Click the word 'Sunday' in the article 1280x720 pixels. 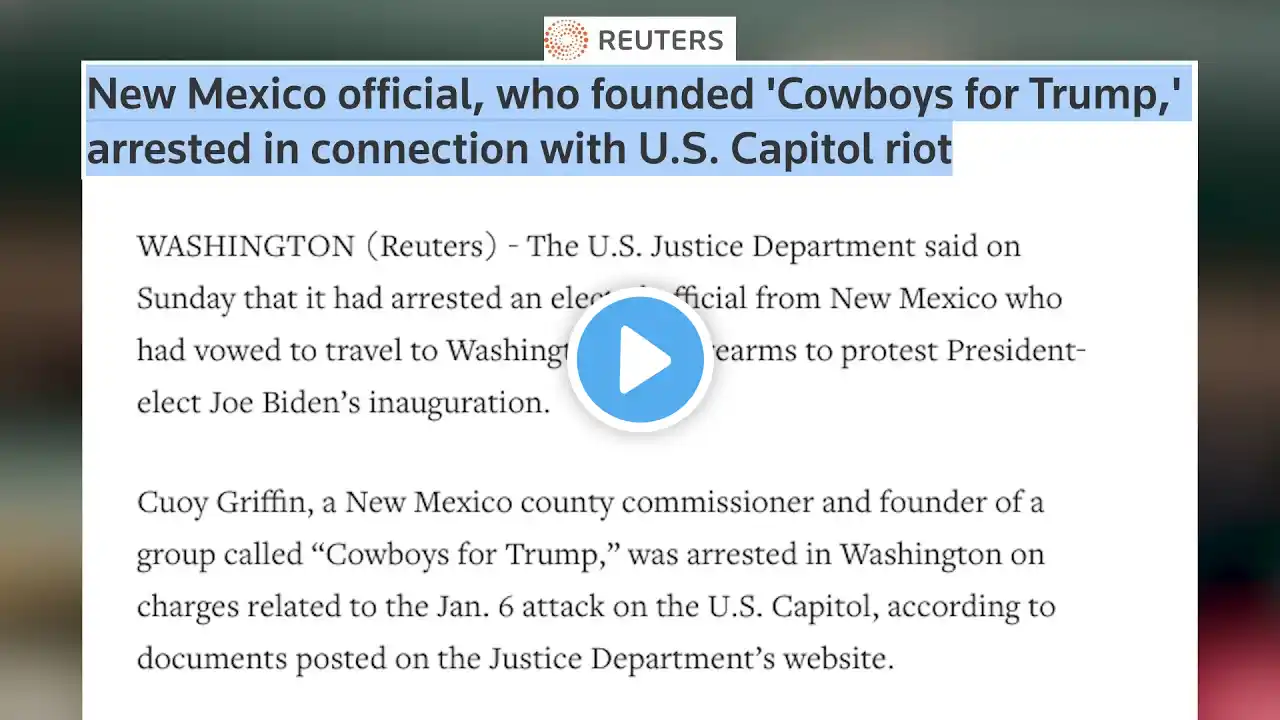tap(186, 298)
